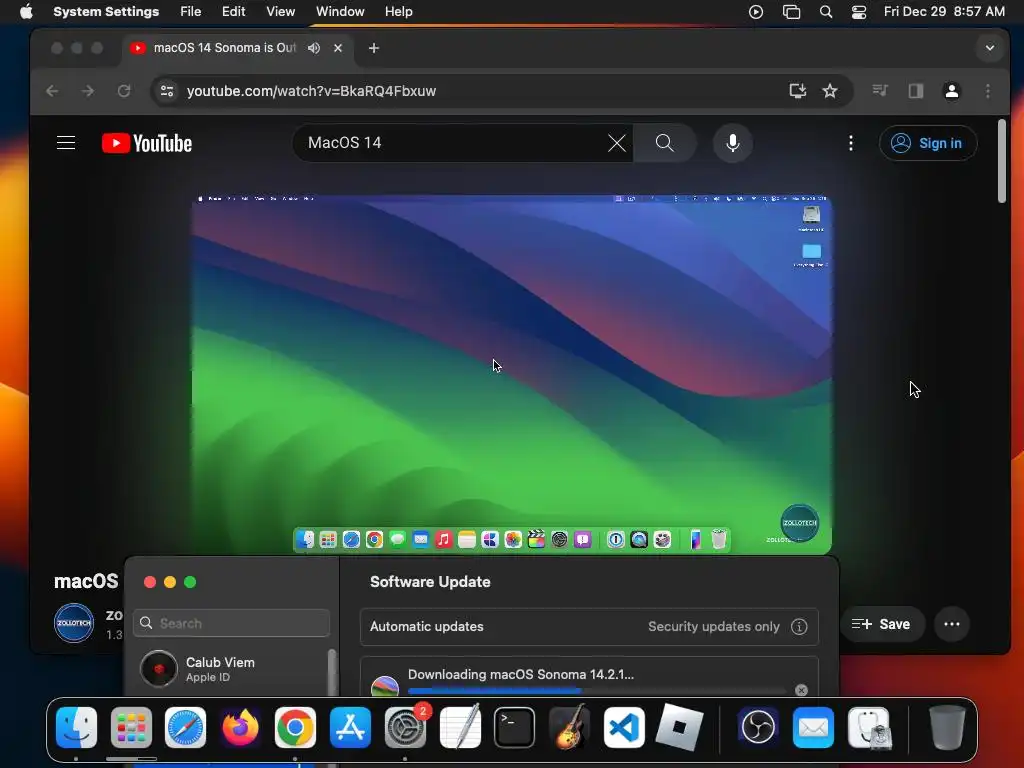Open Google Chrome from the Dock

(295, 728)
